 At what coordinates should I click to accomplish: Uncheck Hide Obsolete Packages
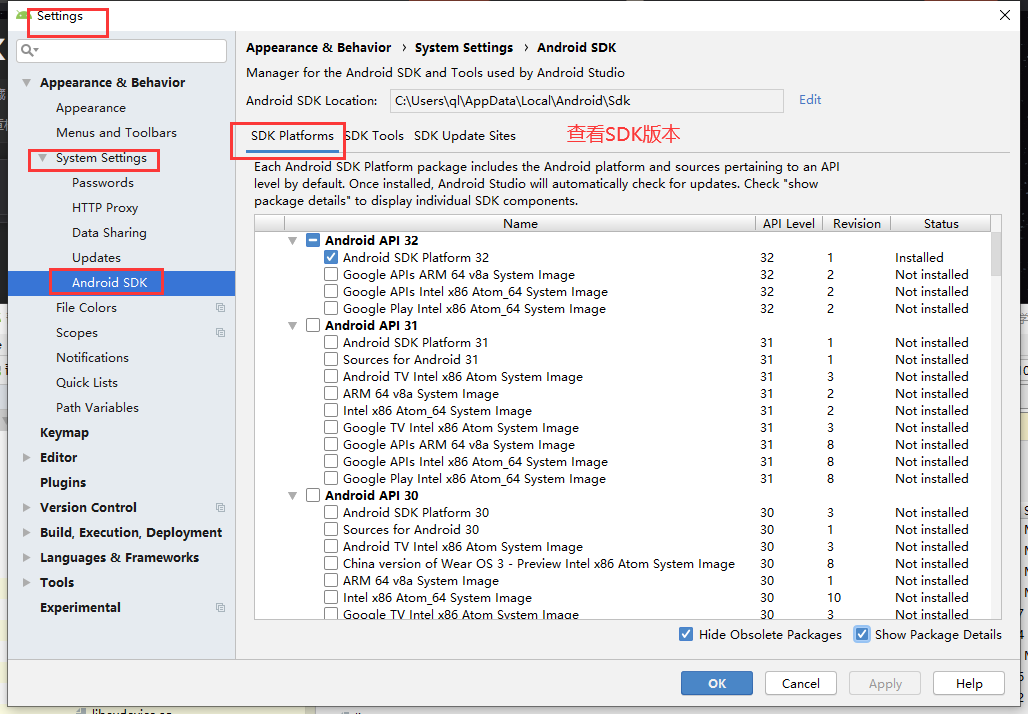pos(686,635)
